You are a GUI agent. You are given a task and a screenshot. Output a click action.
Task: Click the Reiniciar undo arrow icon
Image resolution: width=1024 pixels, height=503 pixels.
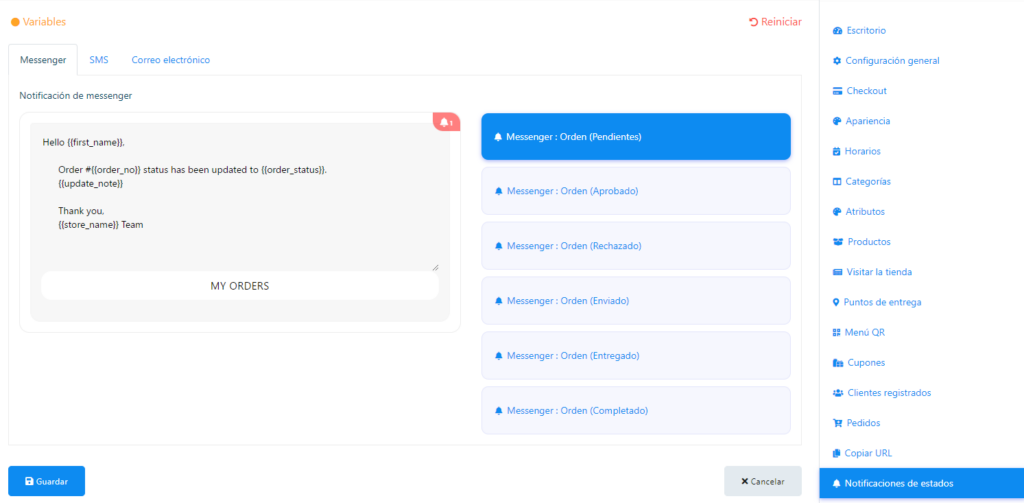pyautogui.click(x=754, y=22)
